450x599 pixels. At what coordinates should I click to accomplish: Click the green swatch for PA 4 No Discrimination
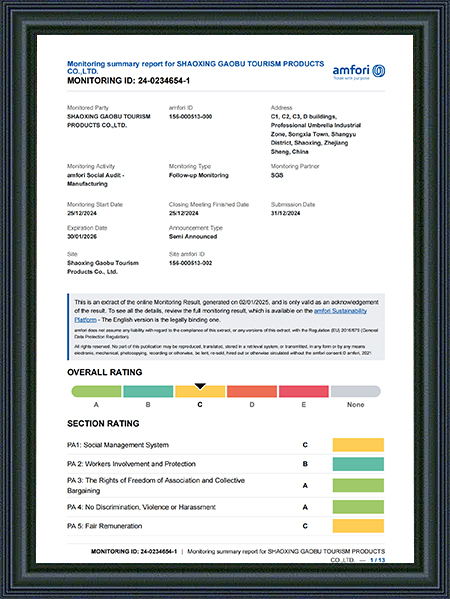[x=358, y=507]
